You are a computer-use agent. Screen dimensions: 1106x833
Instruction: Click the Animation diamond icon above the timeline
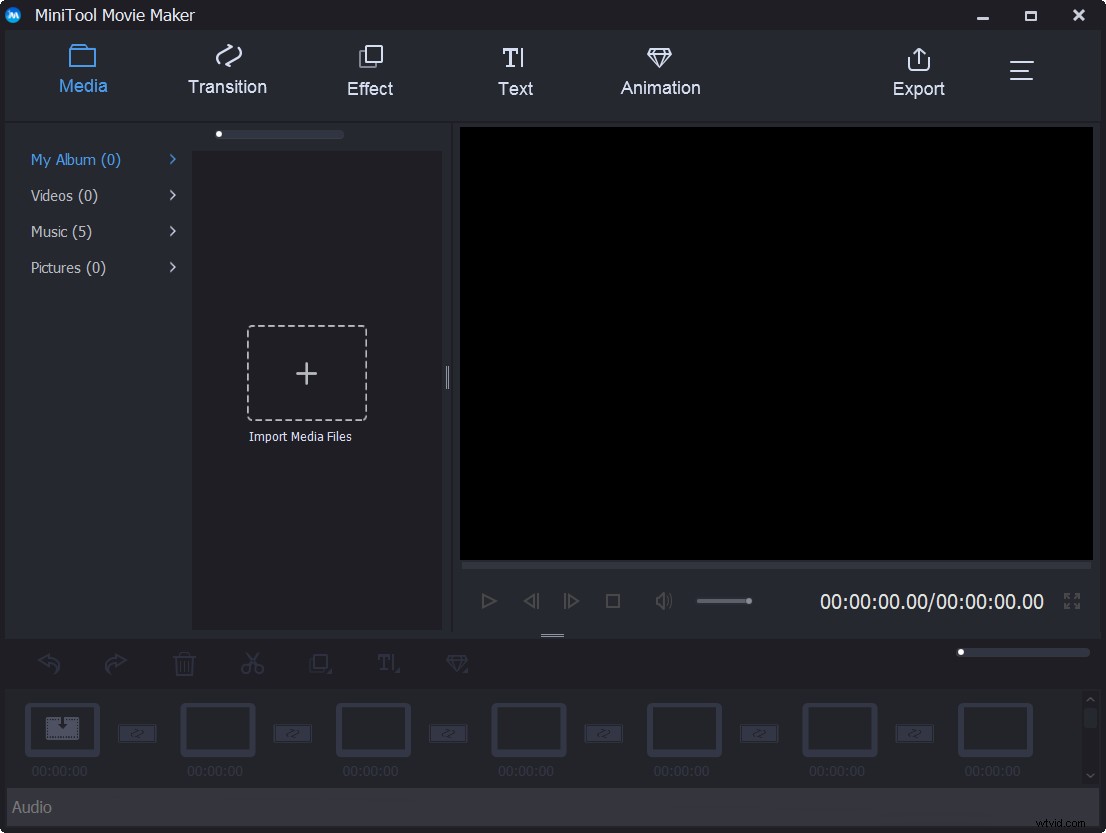[x=456, y=663]
